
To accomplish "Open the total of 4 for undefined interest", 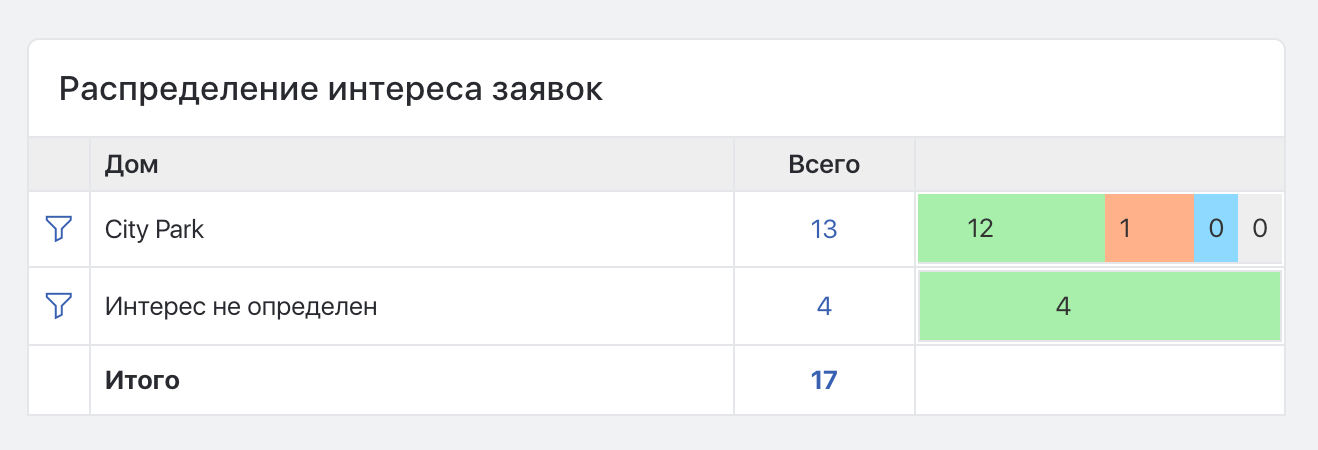I will (x=824, y=306).
